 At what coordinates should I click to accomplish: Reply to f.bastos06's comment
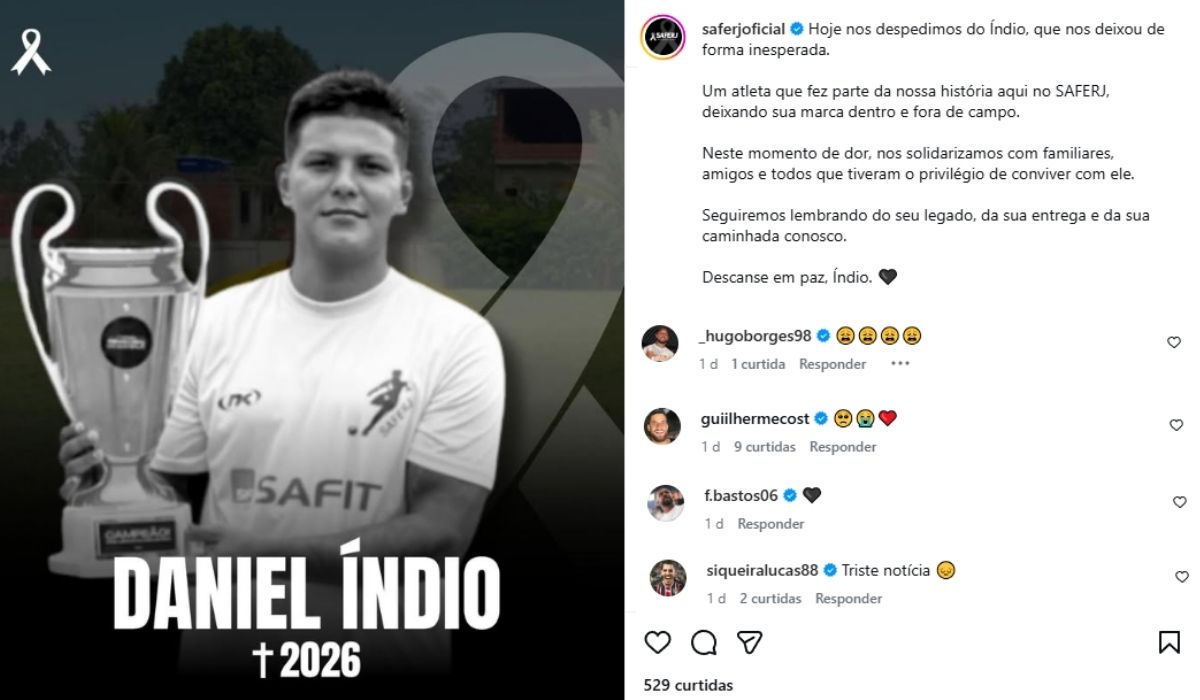pos(771,524)
